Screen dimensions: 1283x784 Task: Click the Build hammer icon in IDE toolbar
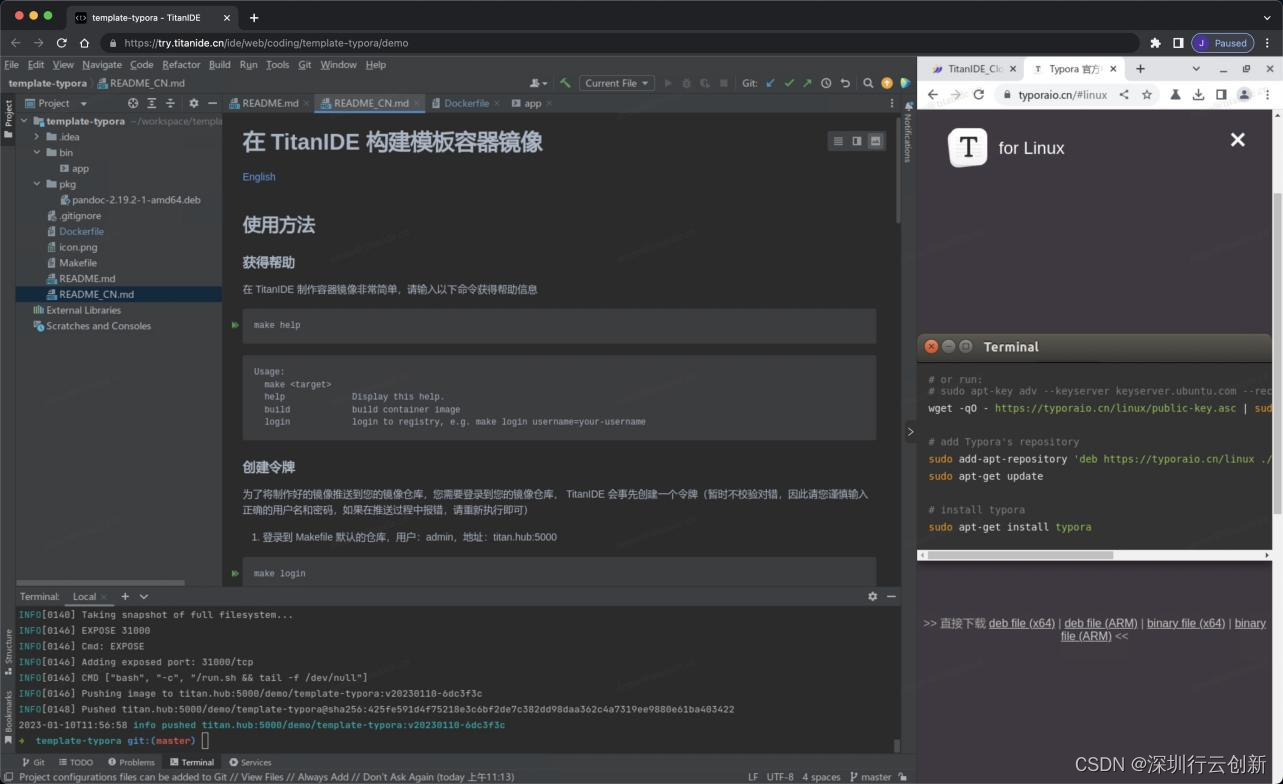tap(566, 83)
